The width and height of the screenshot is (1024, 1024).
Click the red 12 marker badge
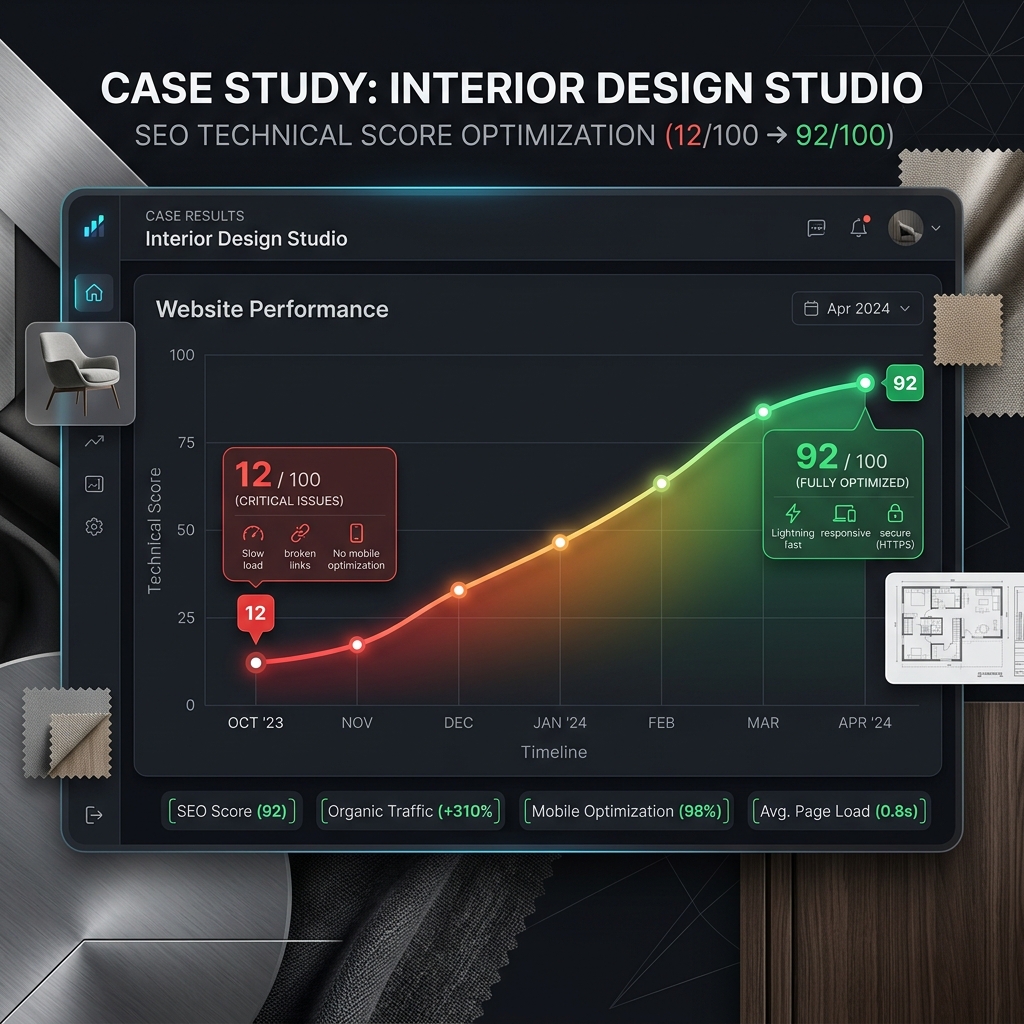[255, 613]
